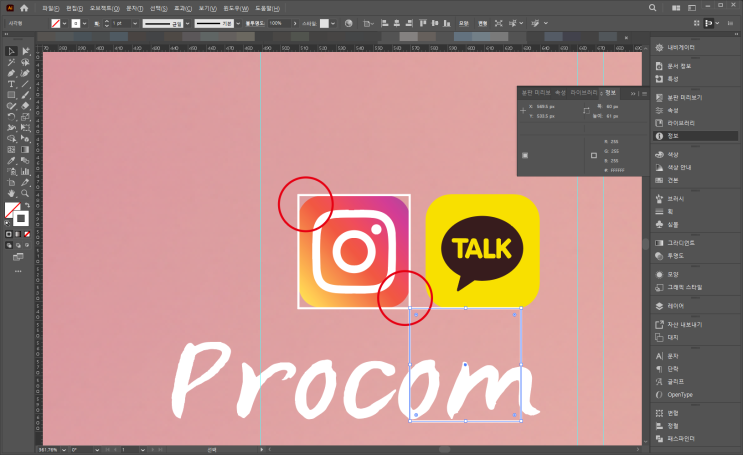The width and height of the screenshot is (743, 455).
Task: Set paint mode to Color
Action: tap(9, 234)
